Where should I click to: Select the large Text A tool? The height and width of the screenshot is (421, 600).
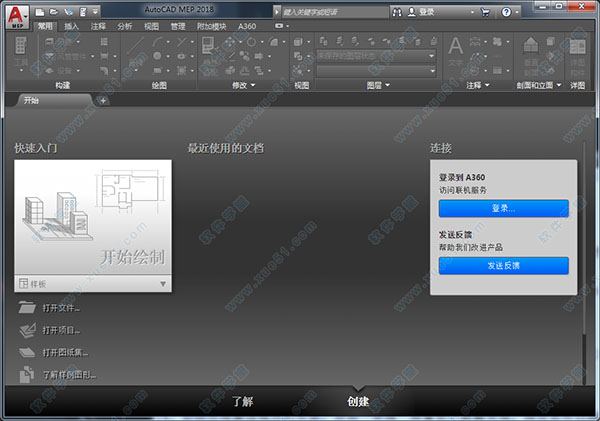[455, 47]
